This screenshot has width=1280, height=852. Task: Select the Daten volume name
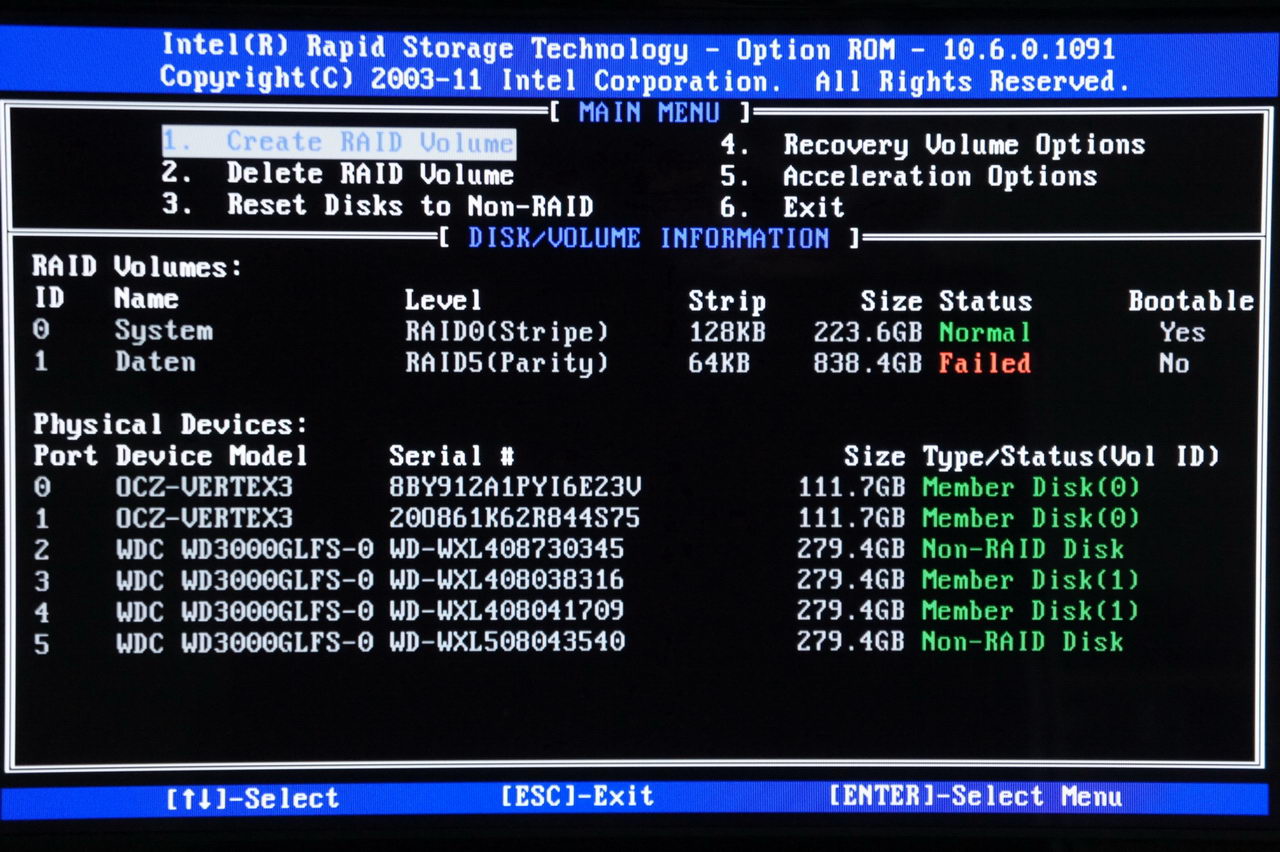click(155, 362)
